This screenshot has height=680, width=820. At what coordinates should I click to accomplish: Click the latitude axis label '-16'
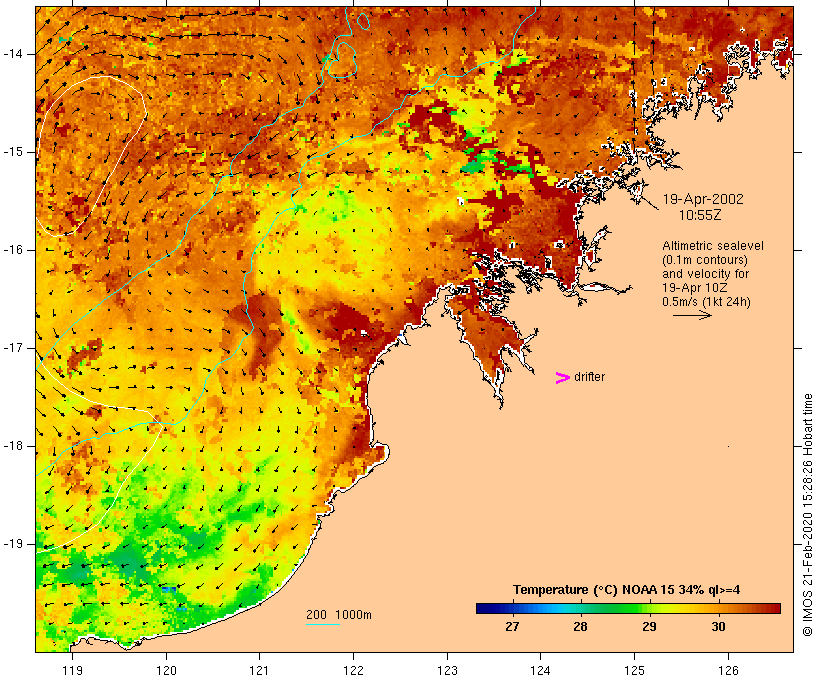[13, 250]
